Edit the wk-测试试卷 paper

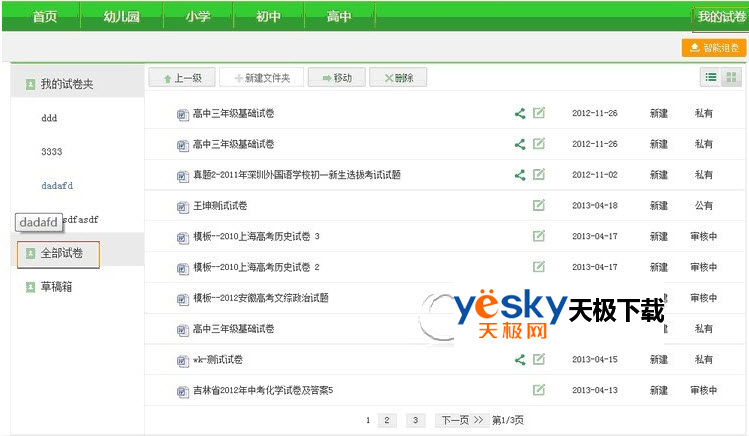(x=539, y=359)
